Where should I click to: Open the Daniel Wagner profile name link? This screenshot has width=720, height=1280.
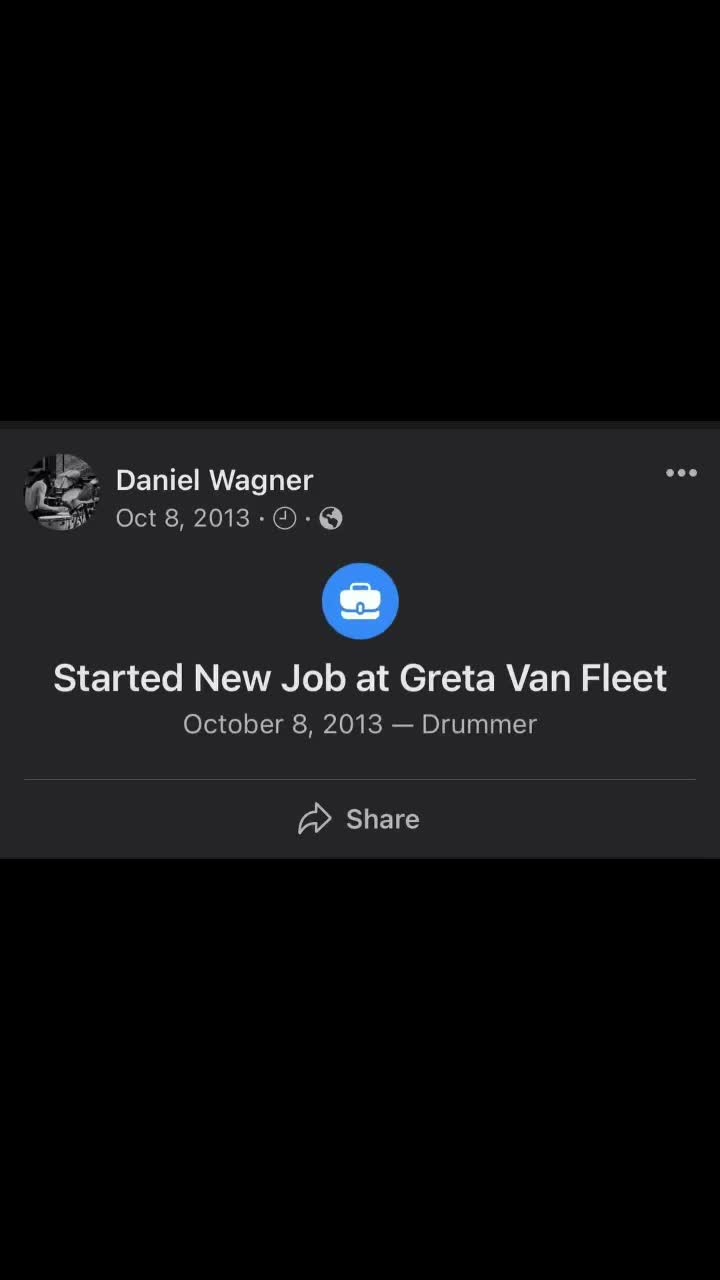coord(214,480)
